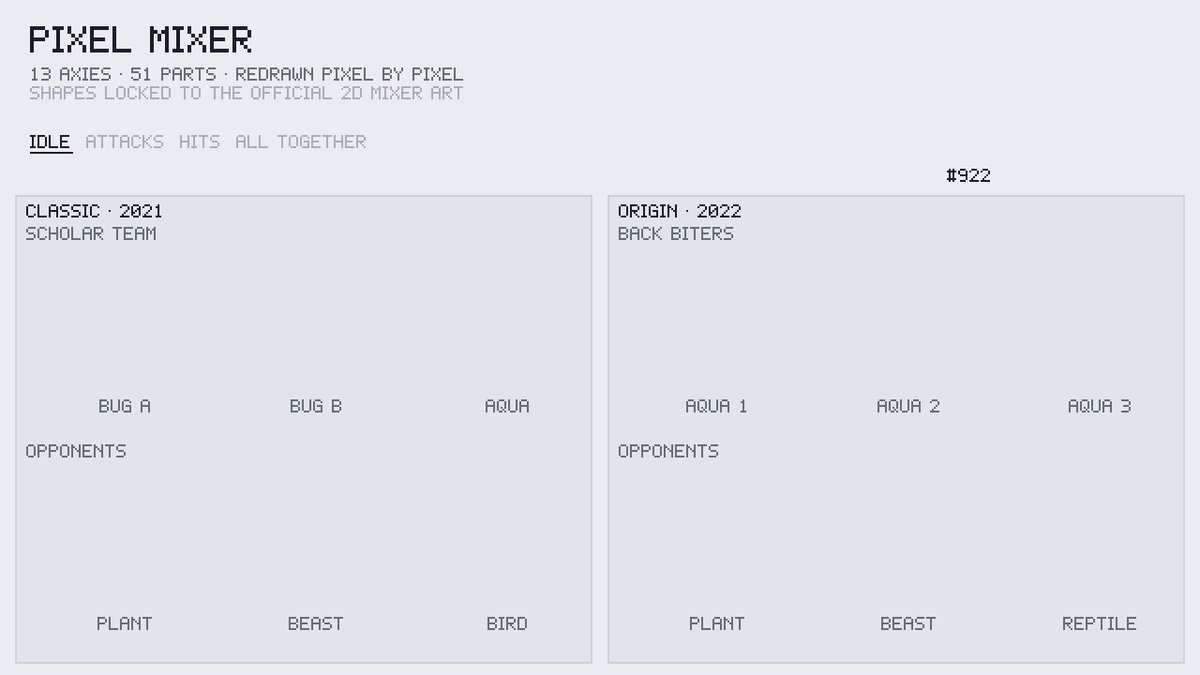Select the BUG B axie slot
The image size is (1200, 675).
tap(315, 406)
